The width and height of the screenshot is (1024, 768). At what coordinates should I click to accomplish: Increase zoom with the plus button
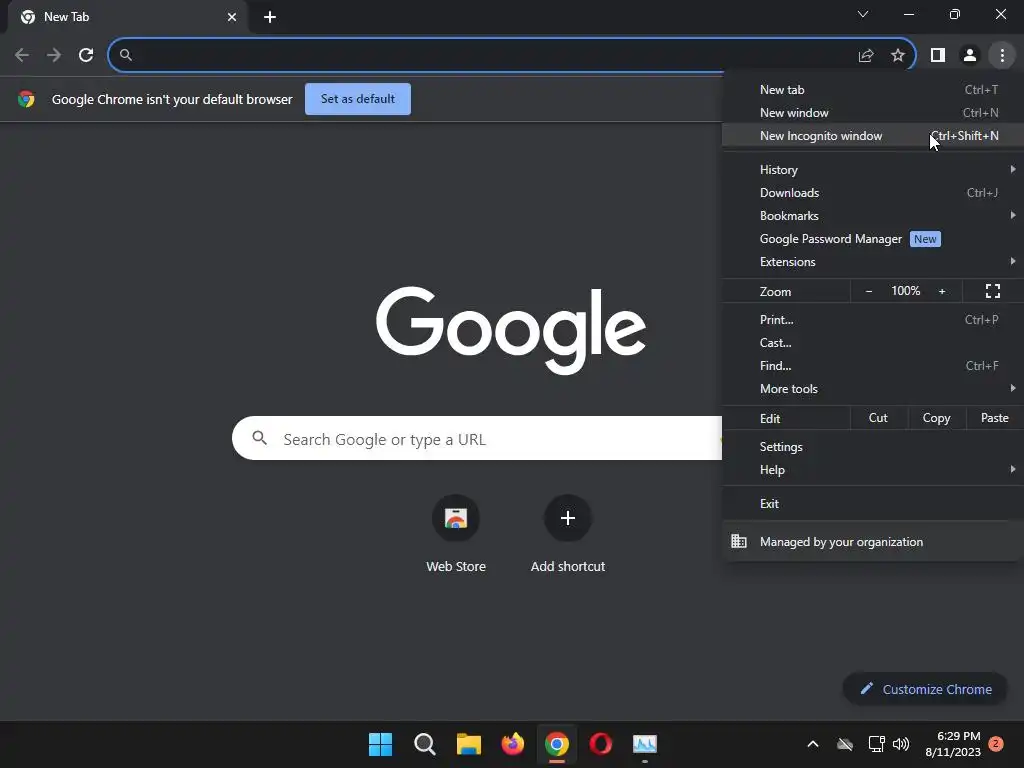point(942,291)
